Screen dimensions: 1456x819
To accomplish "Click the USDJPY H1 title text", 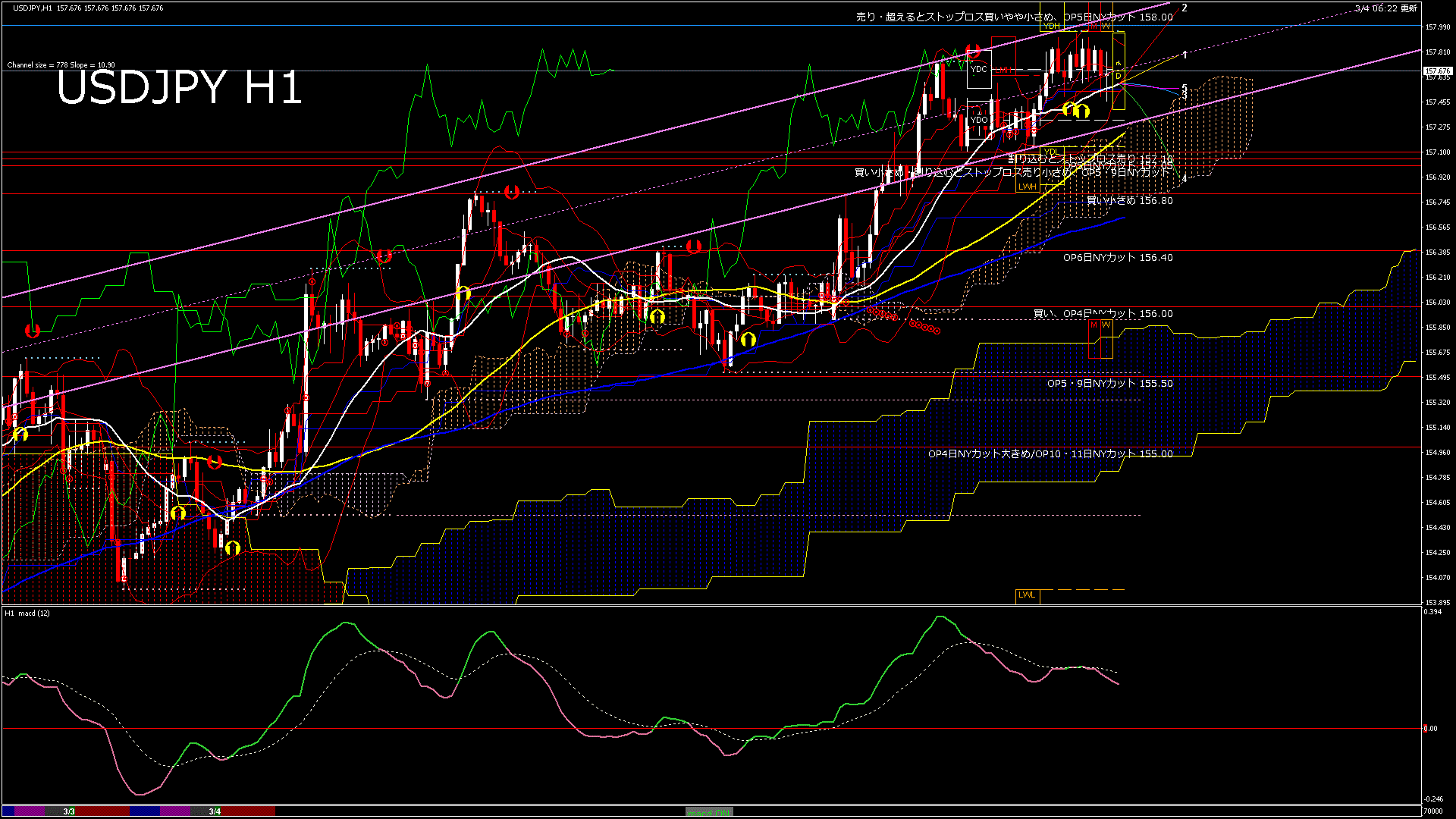I will [179, 88].
